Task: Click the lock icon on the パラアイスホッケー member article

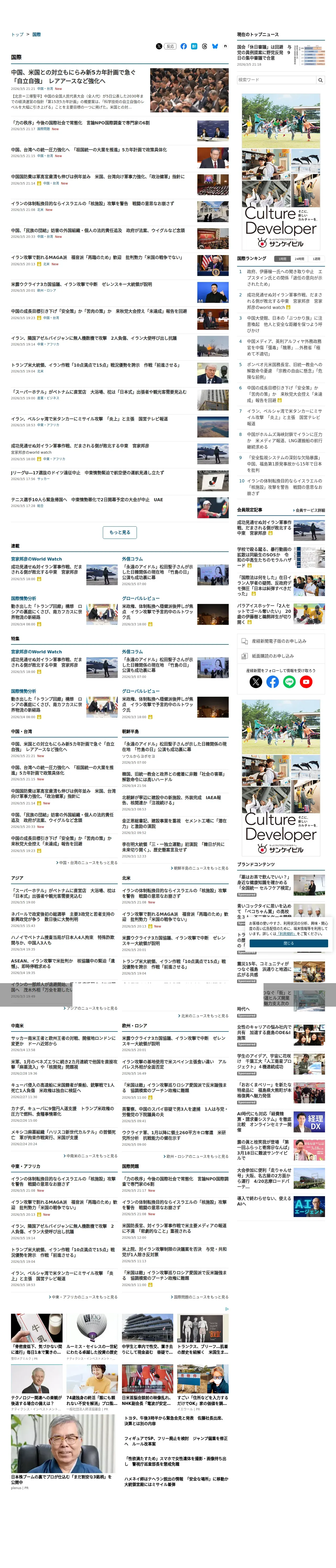Action: [x=249, y=622]
